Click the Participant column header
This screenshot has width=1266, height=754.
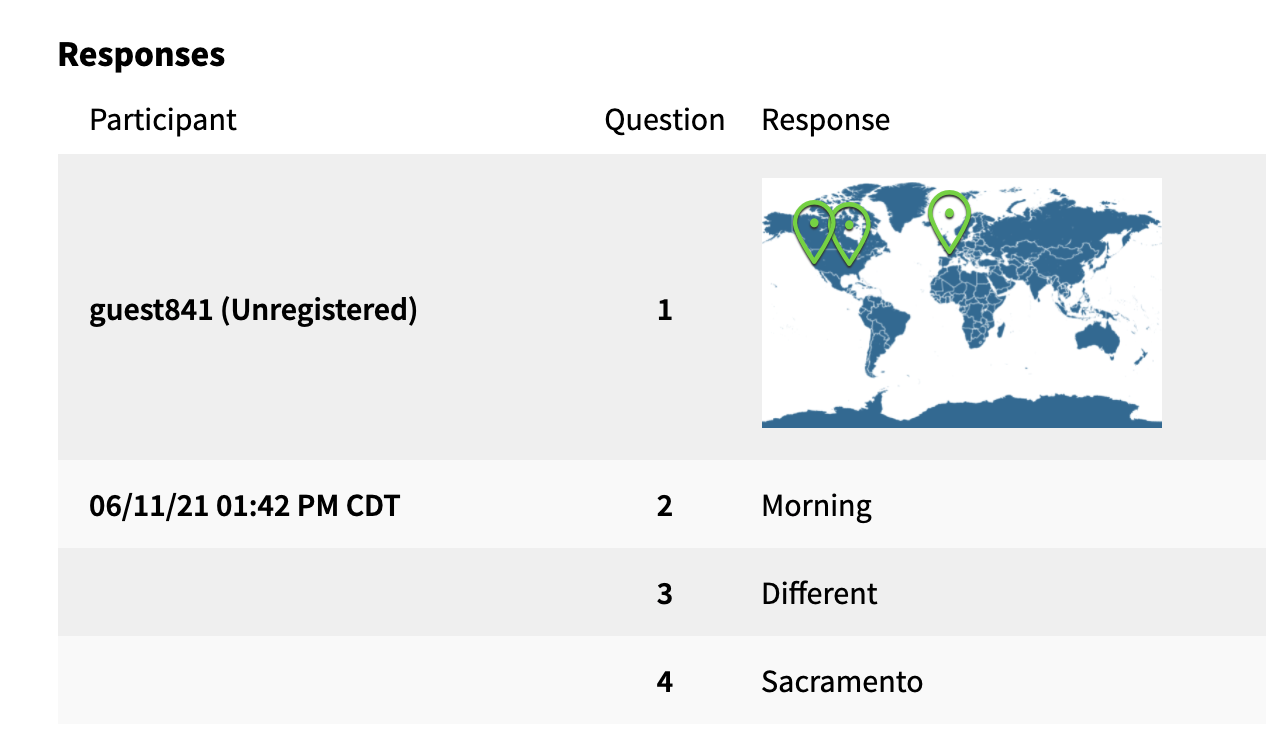tap(163, 120)
